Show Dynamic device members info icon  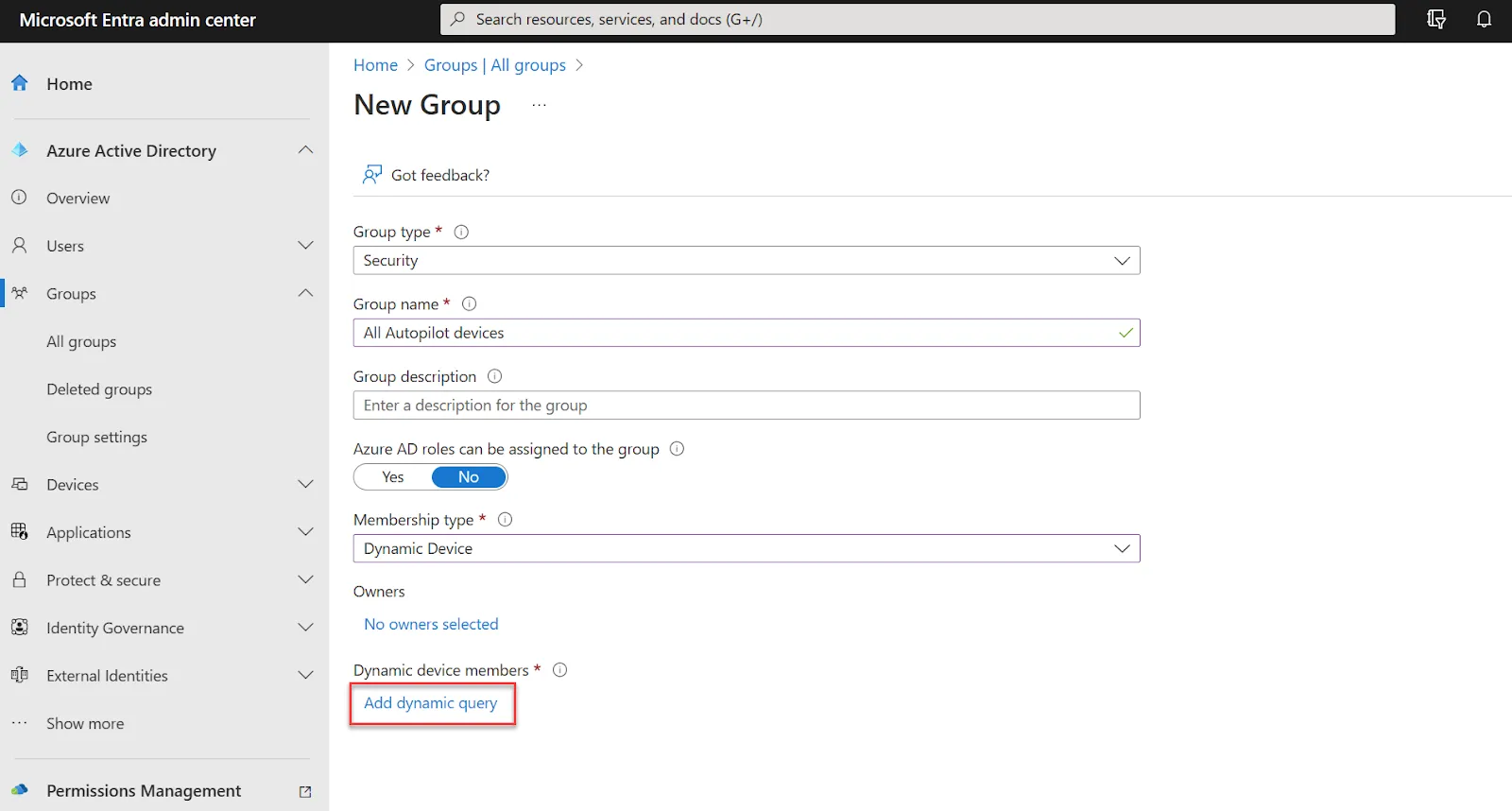pyautogui.click(x=559, y=669)
